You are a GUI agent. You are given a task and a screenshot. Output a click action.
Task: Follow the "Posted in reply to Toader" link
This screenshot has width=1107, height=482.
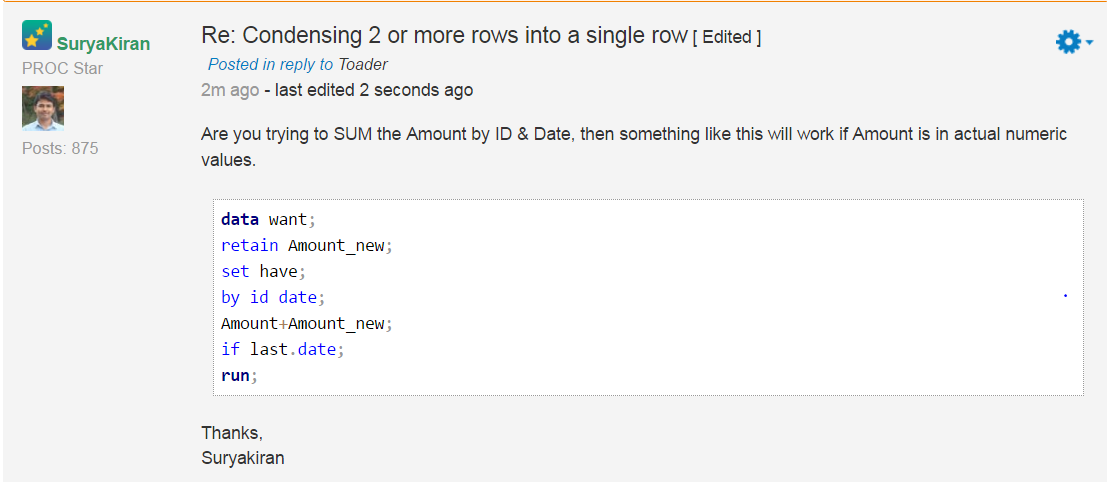click(297, 64)
